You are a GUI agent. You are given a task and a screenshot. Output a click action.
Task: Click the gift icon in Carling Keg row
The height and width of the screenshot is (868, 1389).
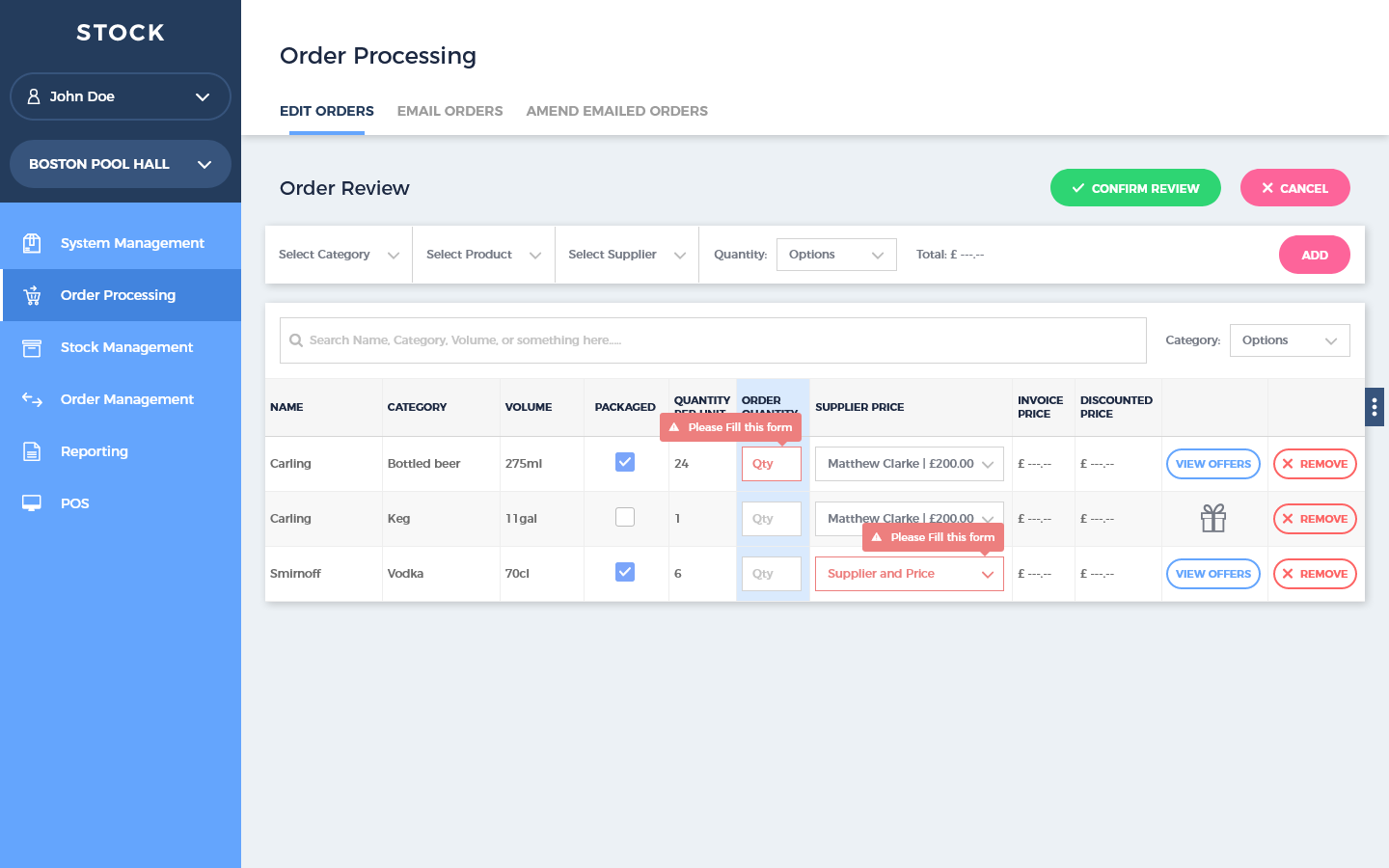coord(1212,519)
